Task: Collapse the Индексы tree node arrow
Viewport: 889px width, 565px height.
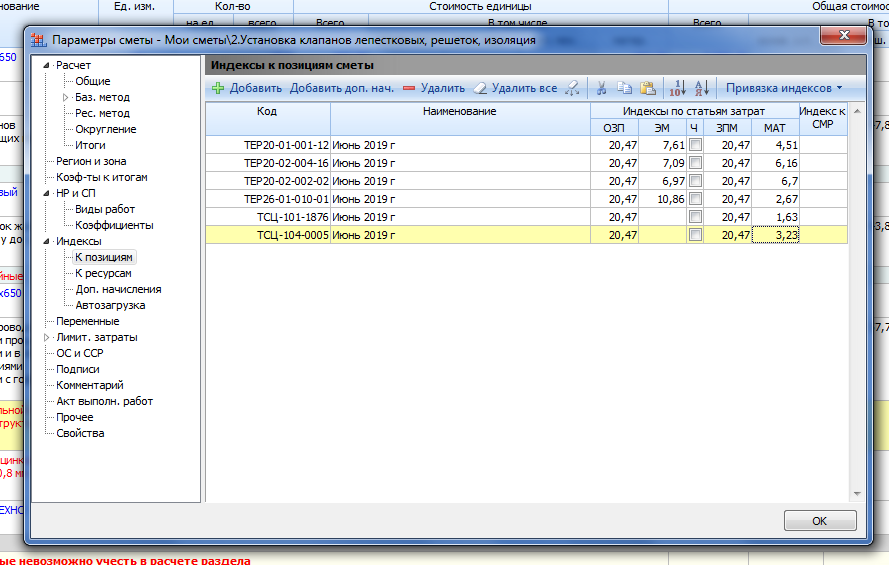Action: pyautogui.click(x=47, y=241)
